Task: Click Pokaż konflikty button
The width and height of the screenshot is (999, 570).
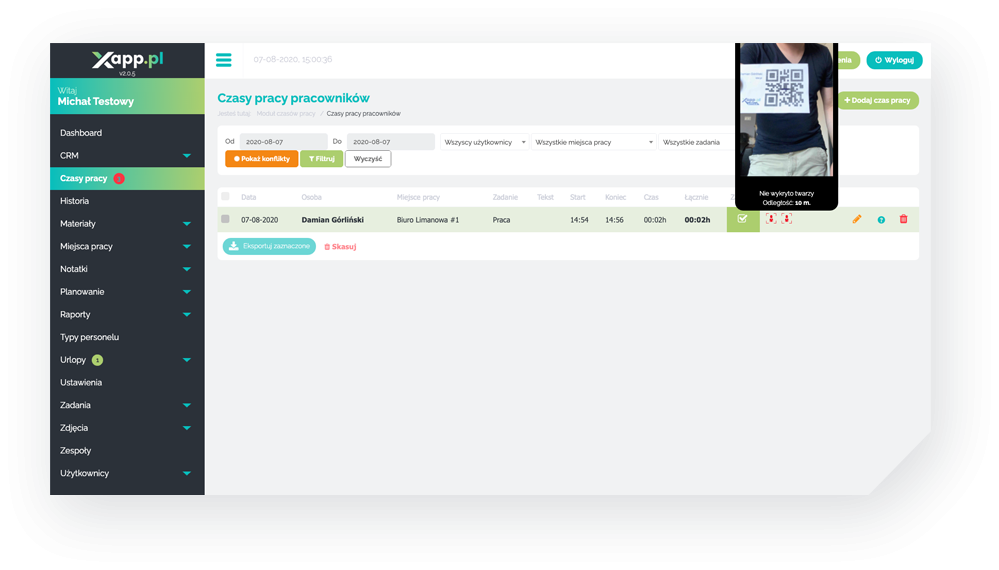Action: click(261, 159)
